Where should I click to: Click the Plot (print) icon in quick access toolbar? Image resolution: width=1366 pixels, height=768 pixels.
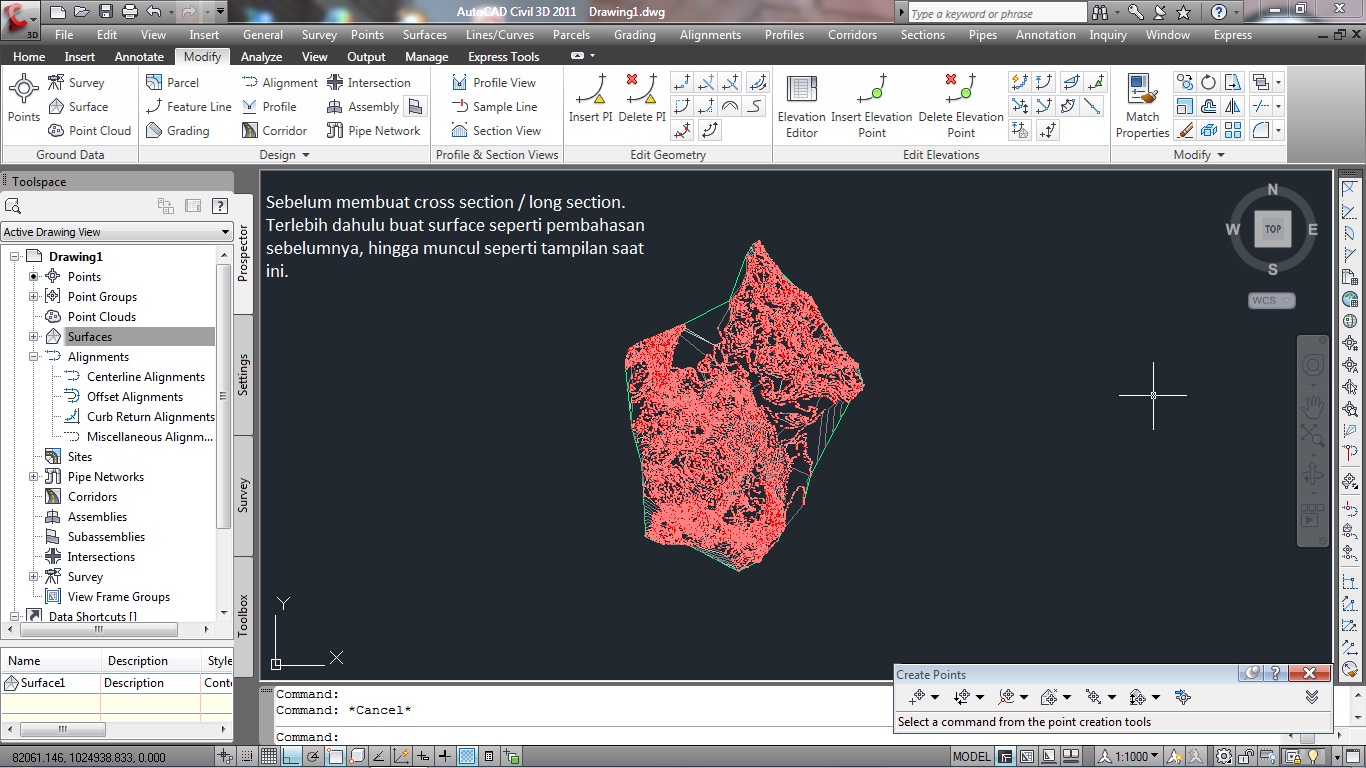tap(130, 13)
